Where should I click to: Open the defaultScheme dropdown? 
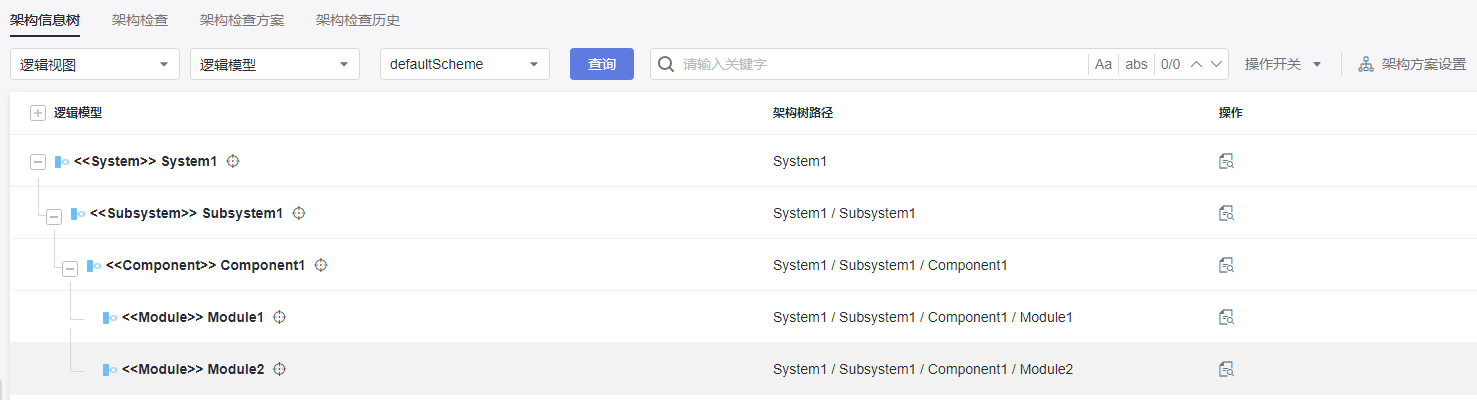[465, 64]
